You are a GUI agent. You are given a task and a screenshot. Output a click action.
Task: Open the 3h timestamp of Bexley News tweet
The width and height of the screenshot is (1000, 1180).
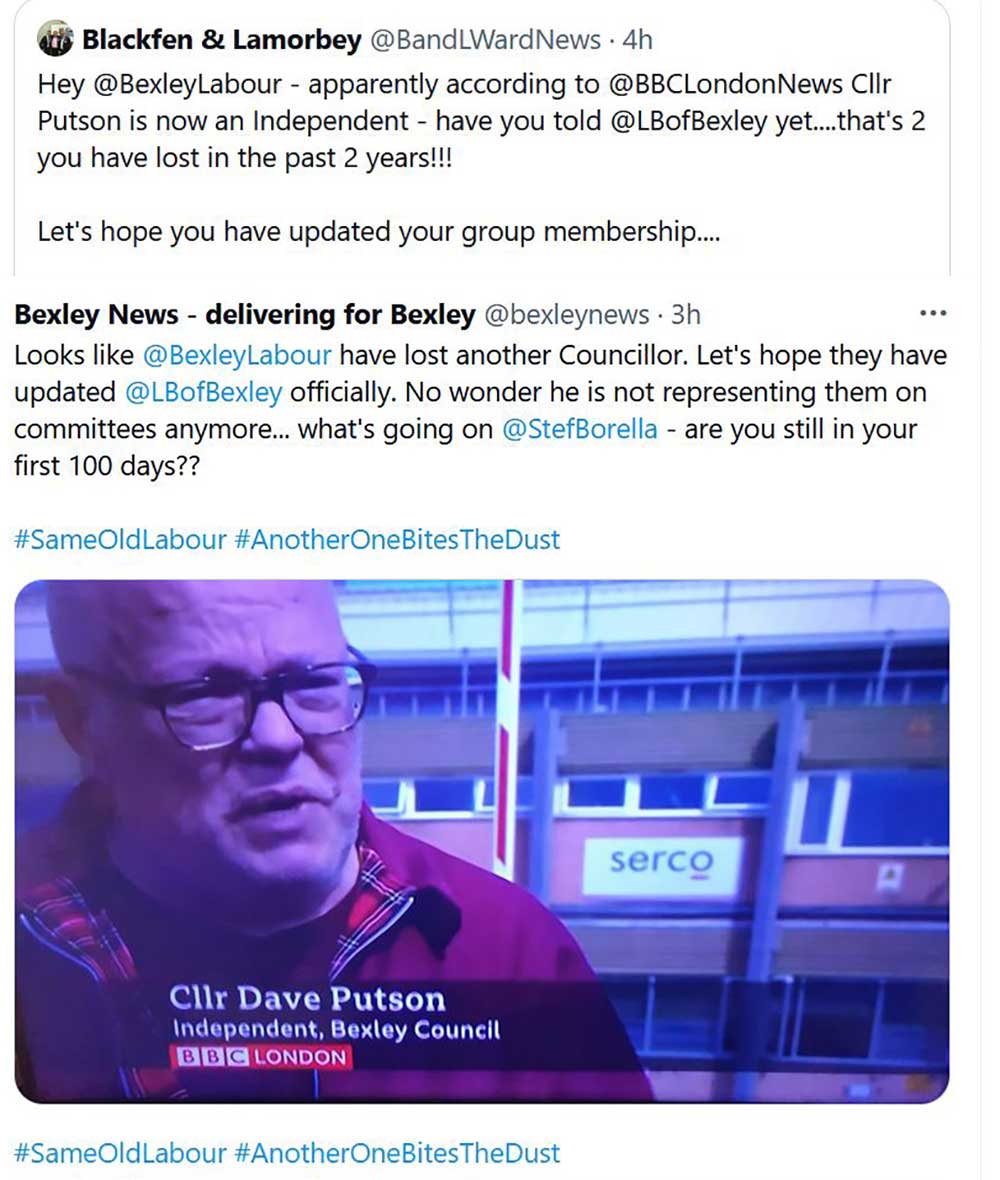click(685, 314)
